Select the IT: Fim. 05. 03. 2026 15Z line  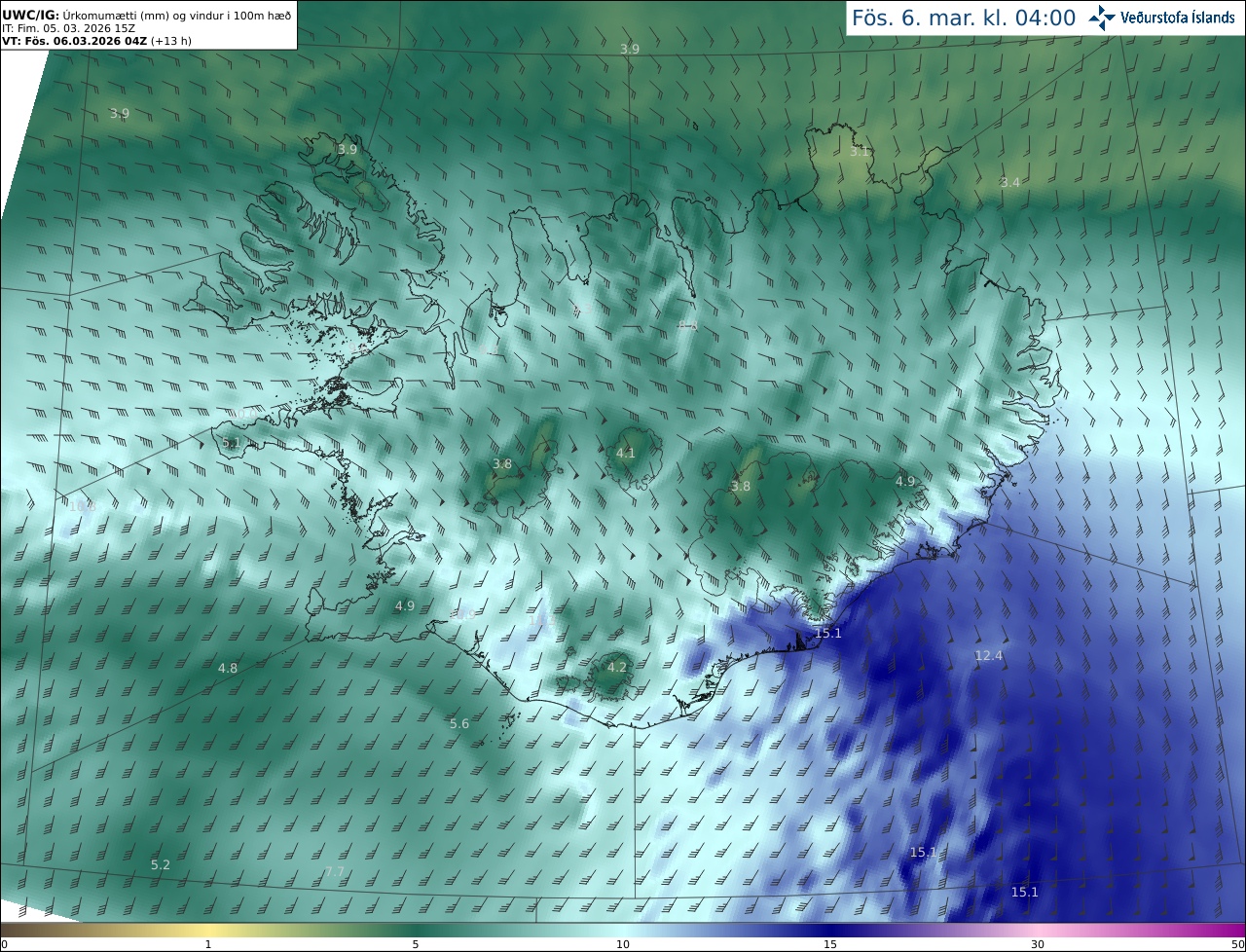tap(68, 28)
